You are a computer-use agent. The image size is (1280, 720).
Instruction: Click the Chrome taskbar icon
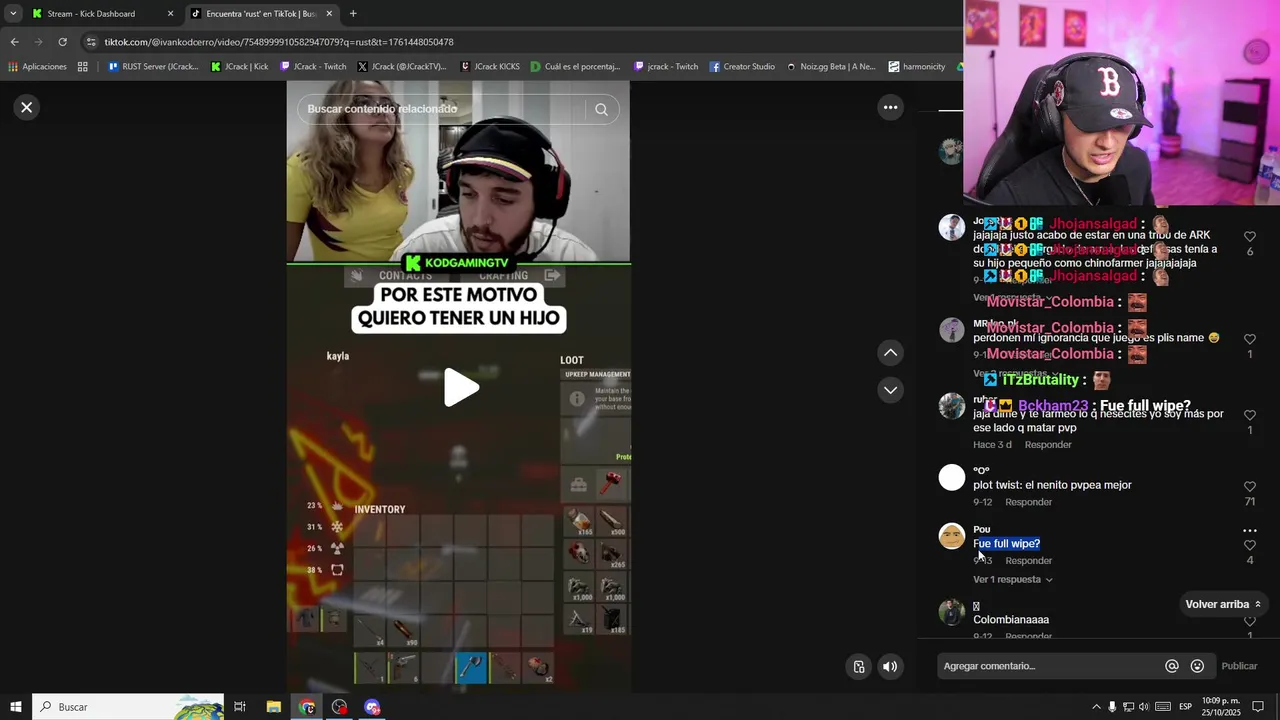[307, 707]
